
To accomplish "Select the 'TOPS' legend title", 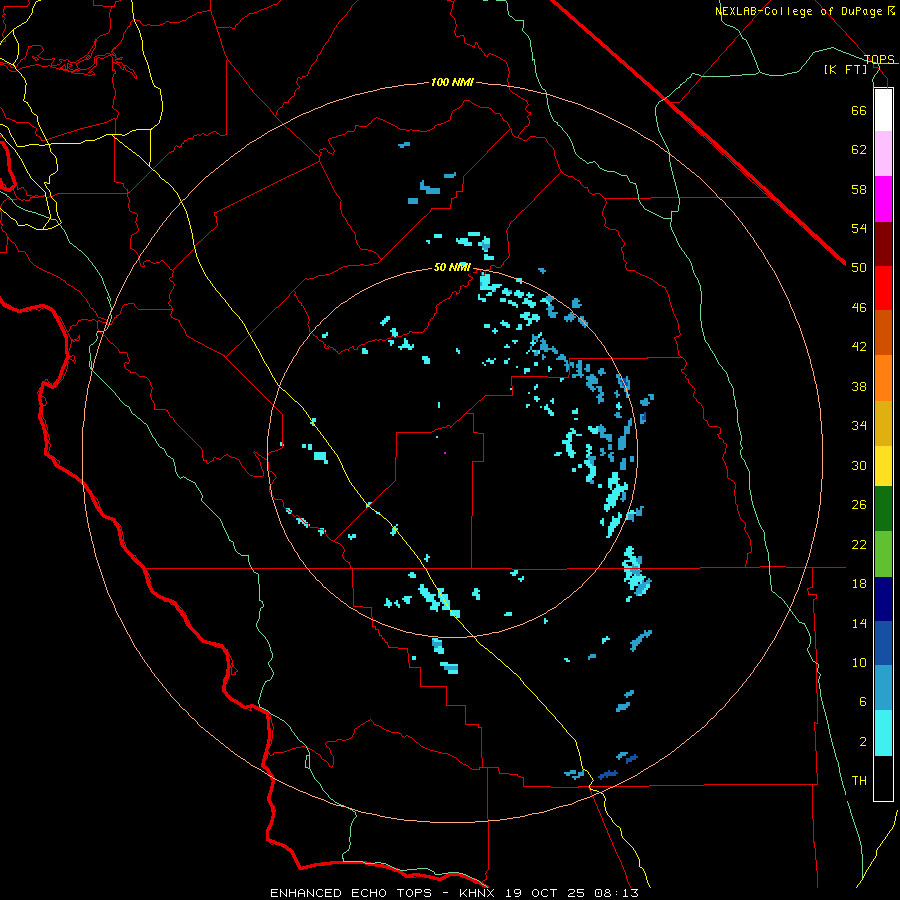I will click(879, 59).
